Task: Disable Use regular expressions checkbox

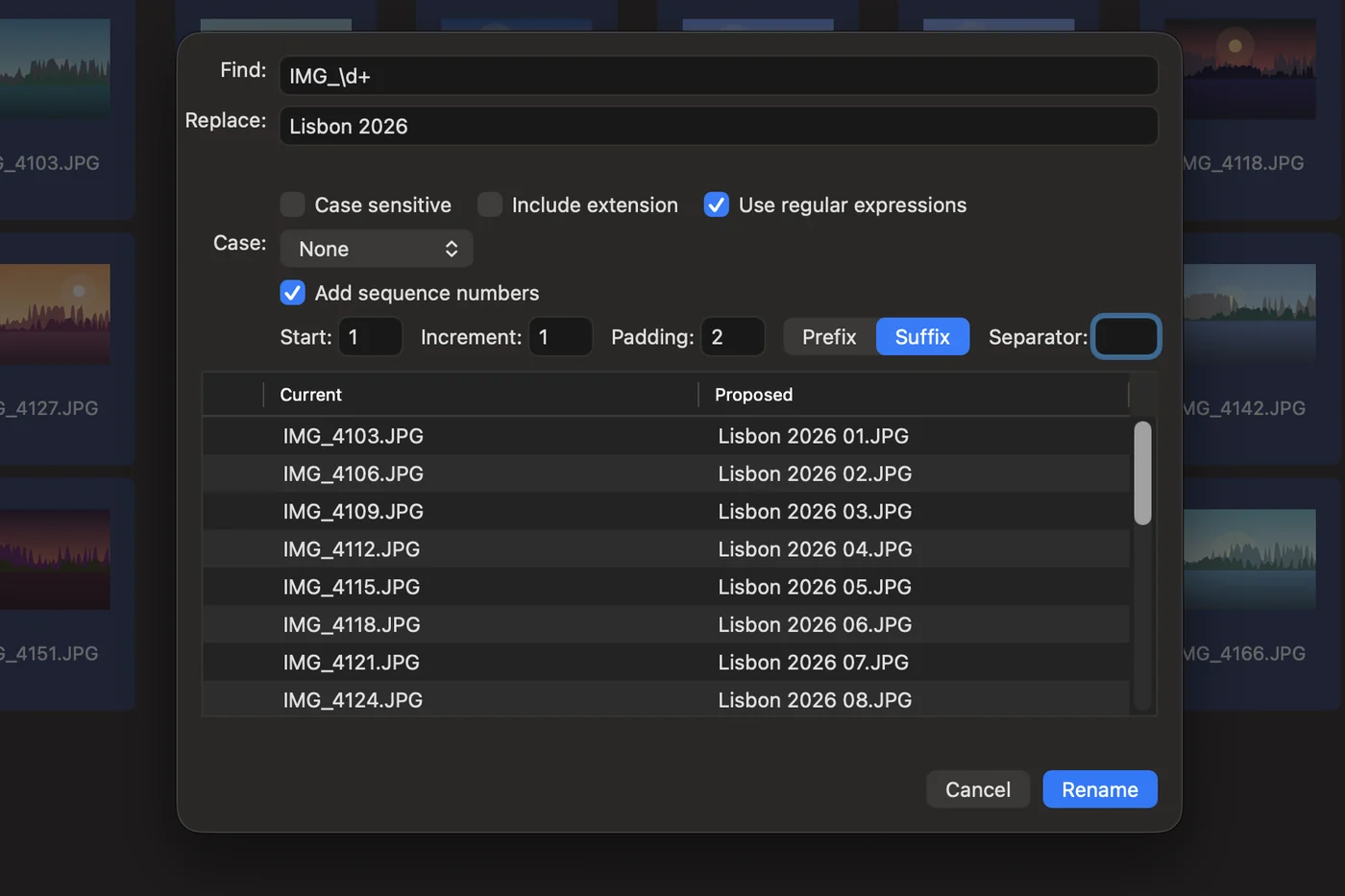Action: [717, 205]
